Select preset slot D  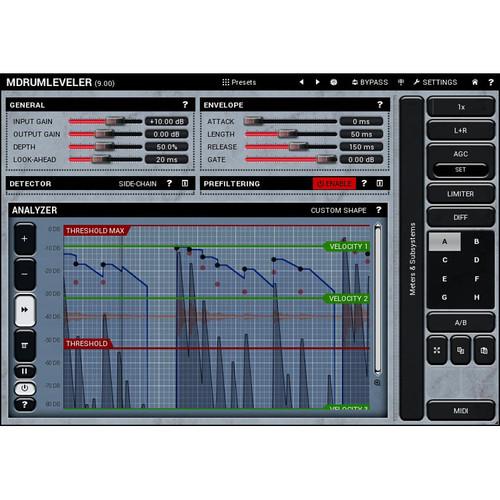tap(477, 260)
